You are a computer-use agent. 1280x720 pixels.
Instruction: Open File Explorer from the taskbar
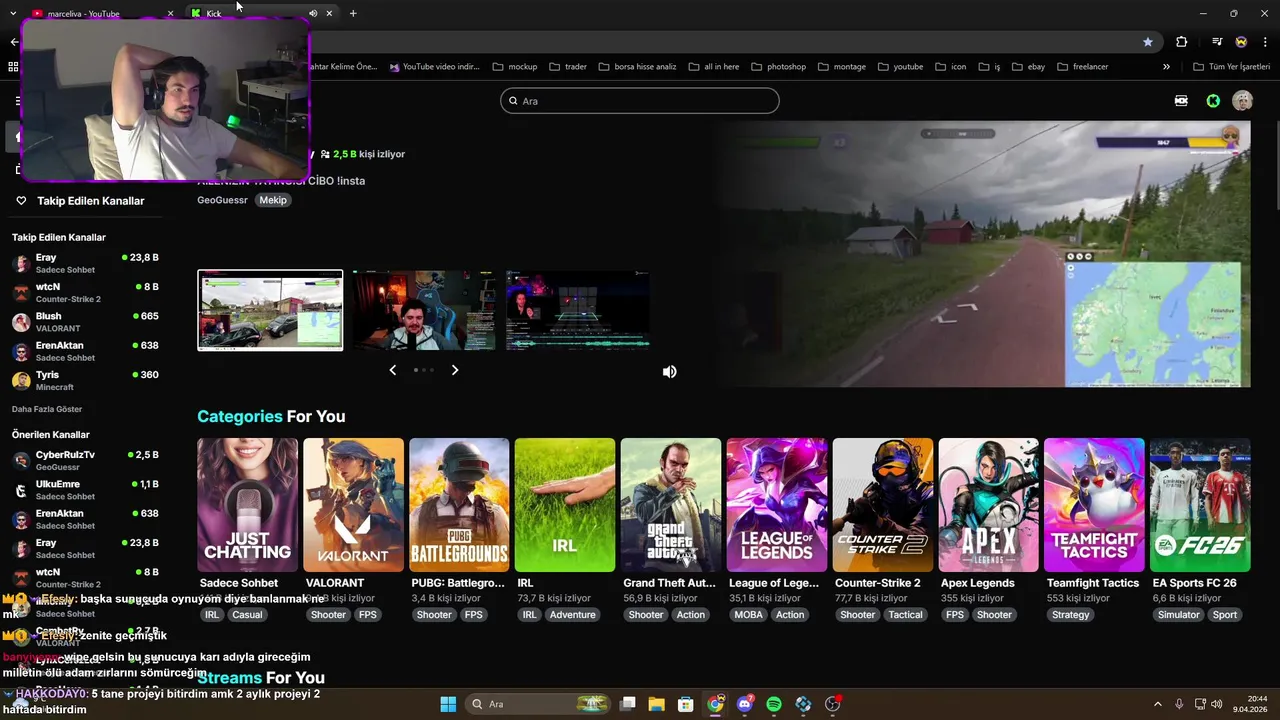click(x=656, y=704)
